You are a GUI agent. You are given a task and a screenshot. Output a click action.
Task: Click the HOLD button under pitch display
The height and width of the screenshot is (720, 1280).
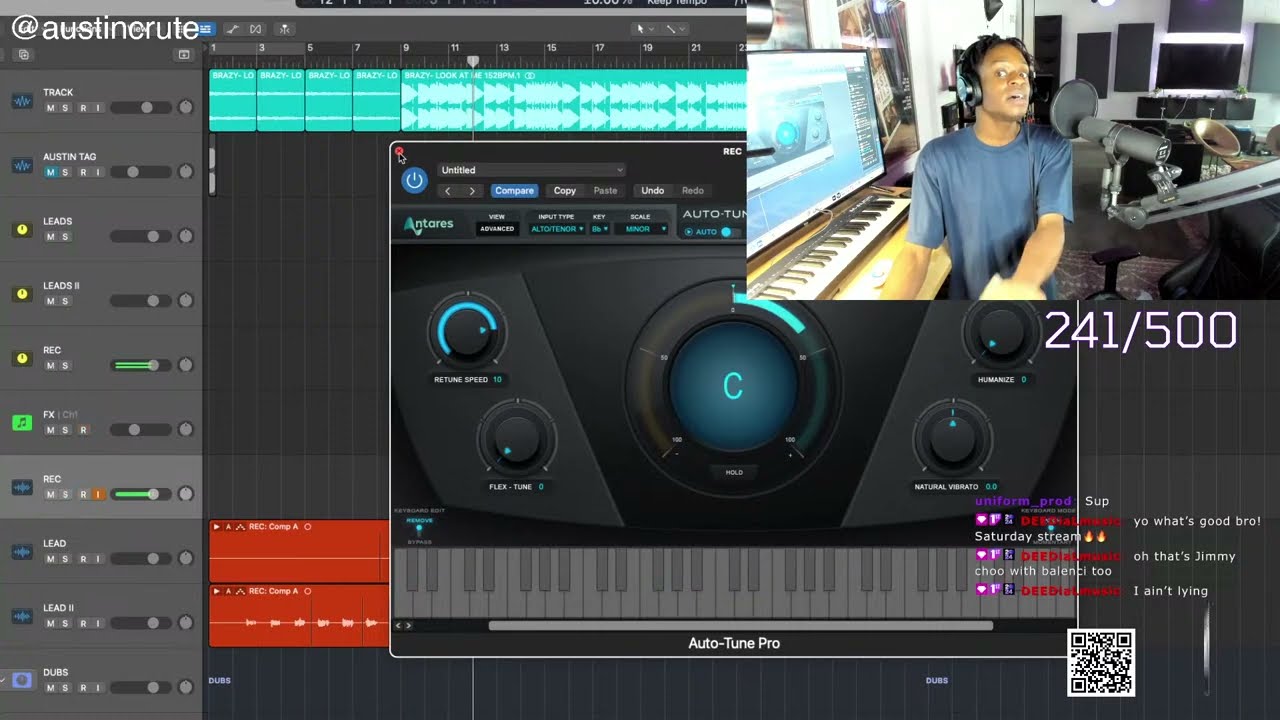tap(734, 472)
